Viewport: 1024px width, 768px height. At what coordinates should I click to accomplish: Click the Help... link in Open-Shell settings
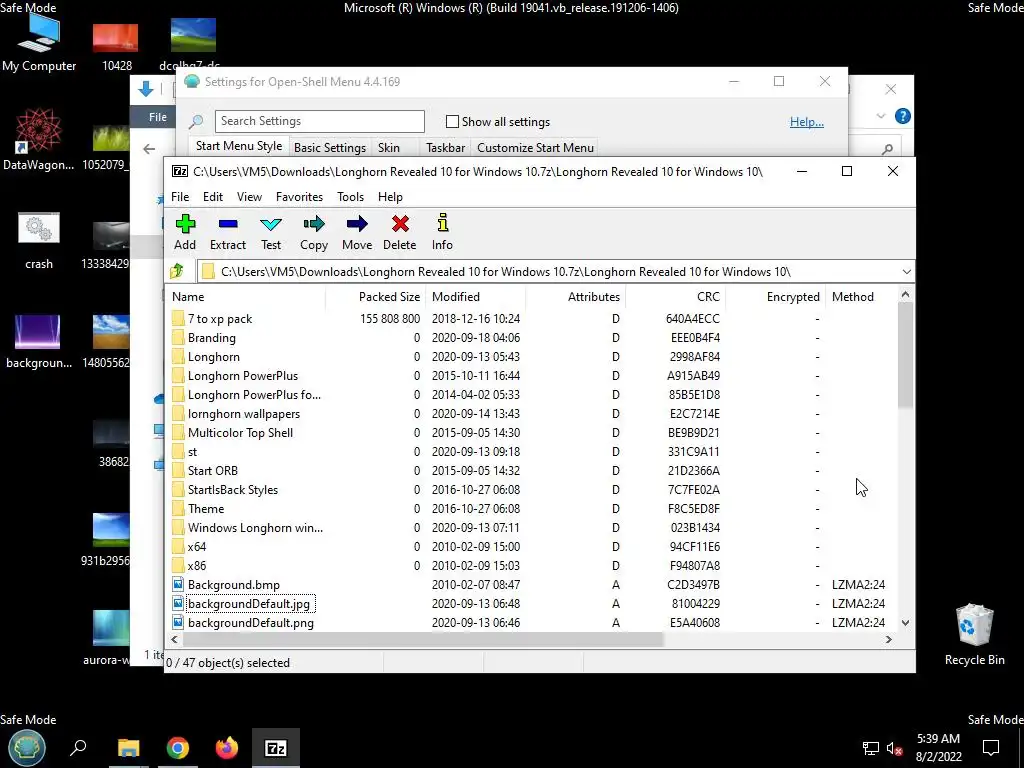click(807, 121)
